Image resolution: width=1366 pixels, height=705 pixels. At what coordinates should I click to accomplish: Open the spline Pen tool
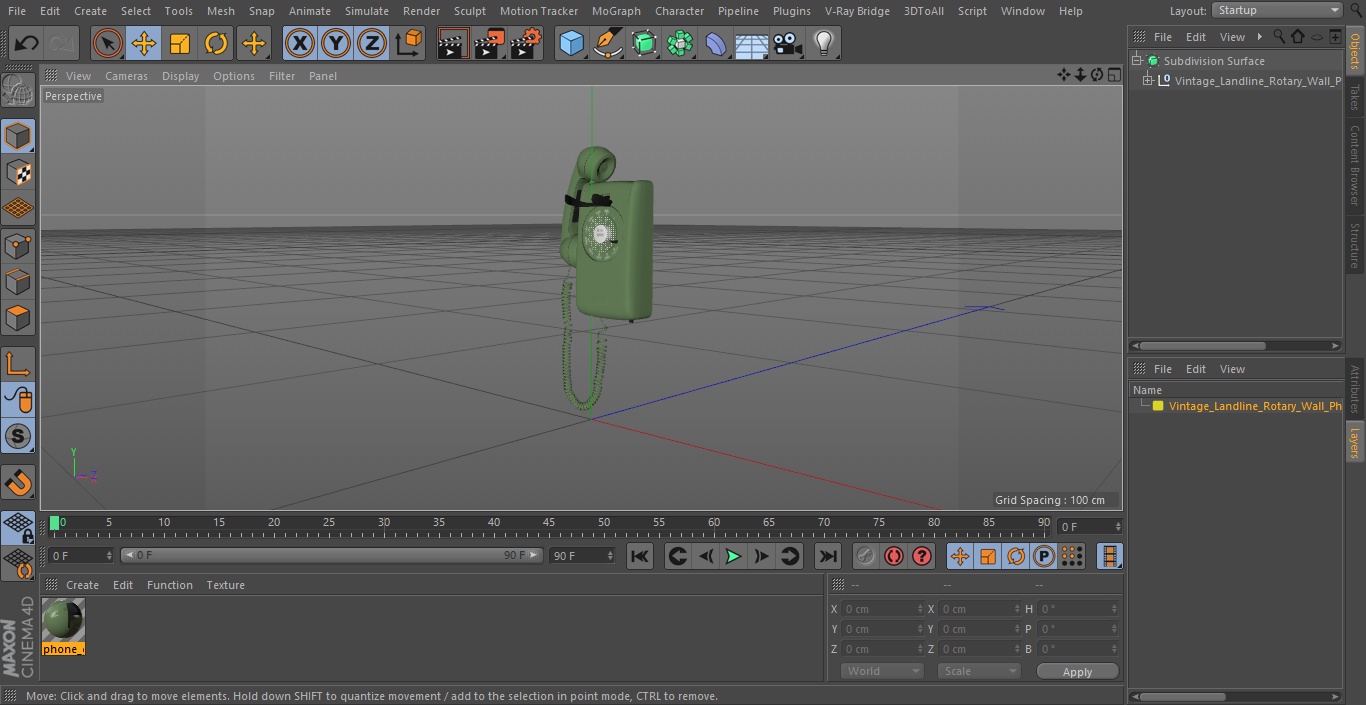607,44
